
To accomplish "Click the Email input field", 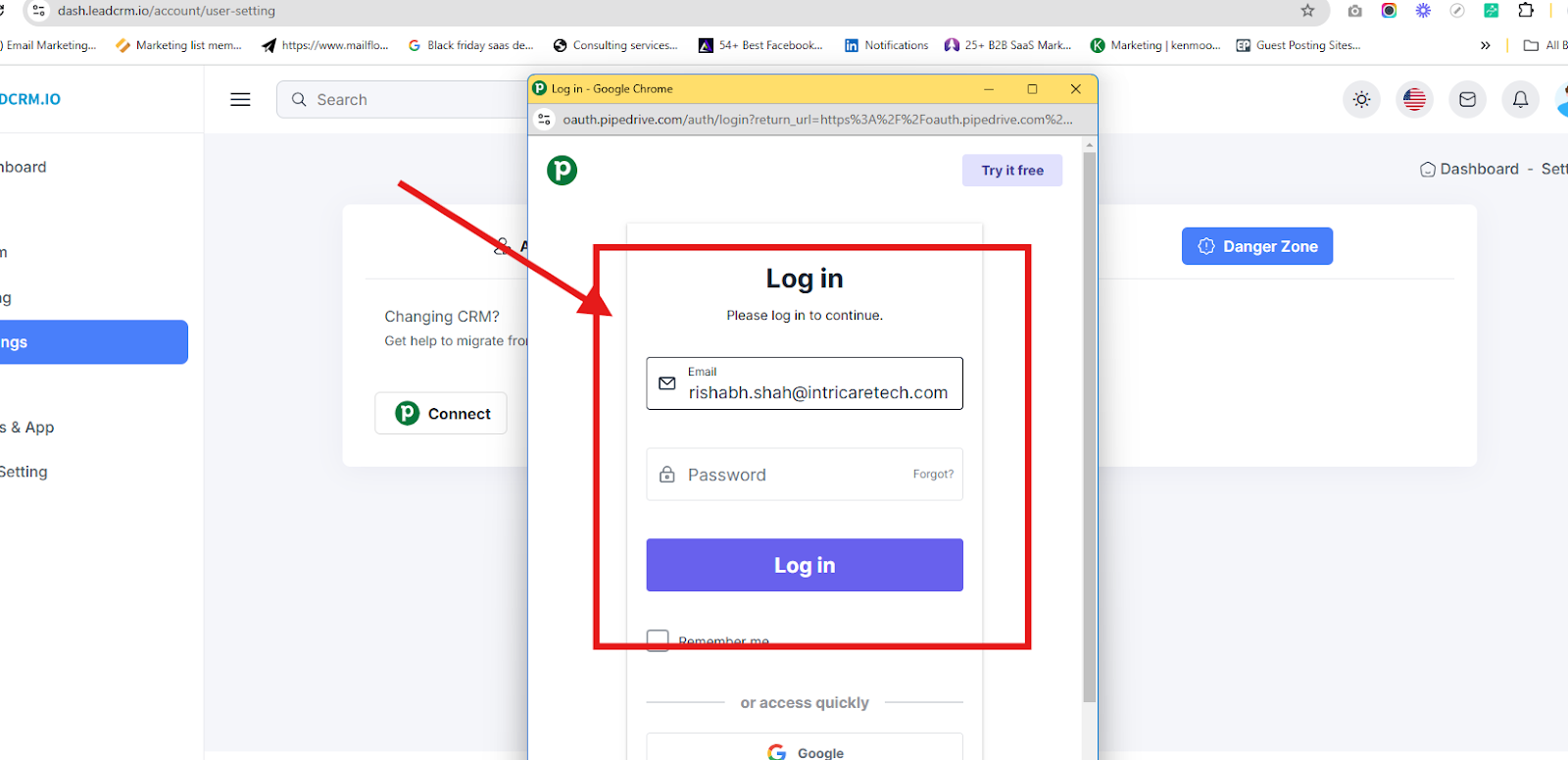I will pyautogui.click(x=805, y=383).
